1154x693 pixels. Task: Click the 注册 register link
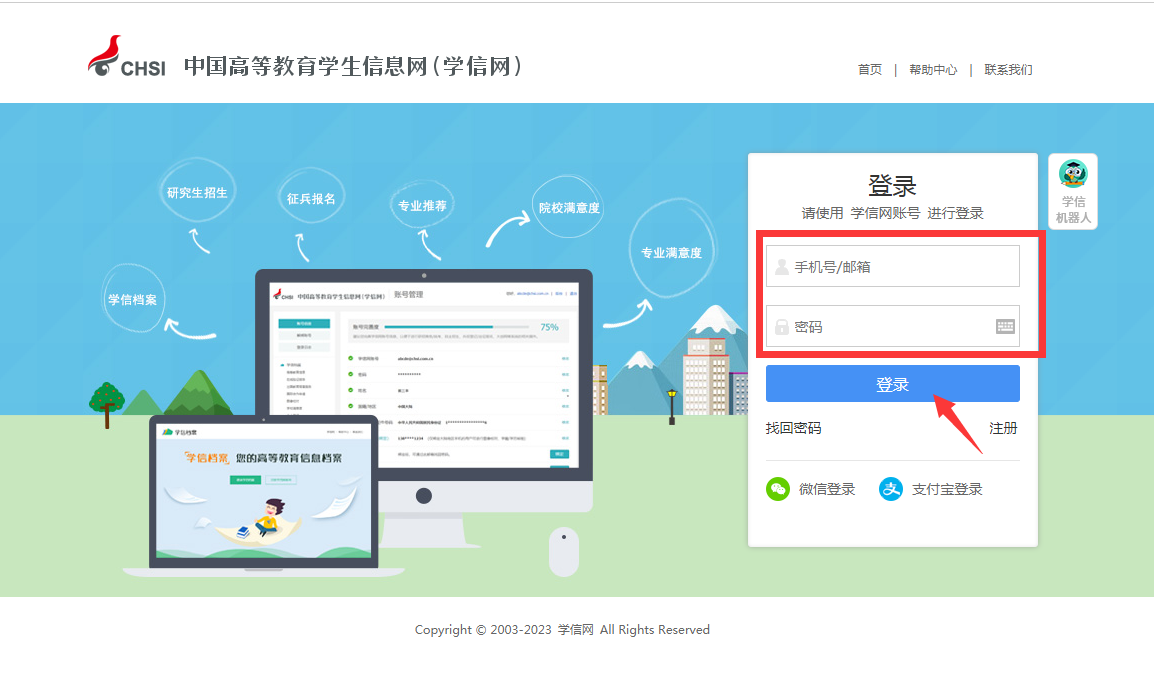tap(1003, 428)
